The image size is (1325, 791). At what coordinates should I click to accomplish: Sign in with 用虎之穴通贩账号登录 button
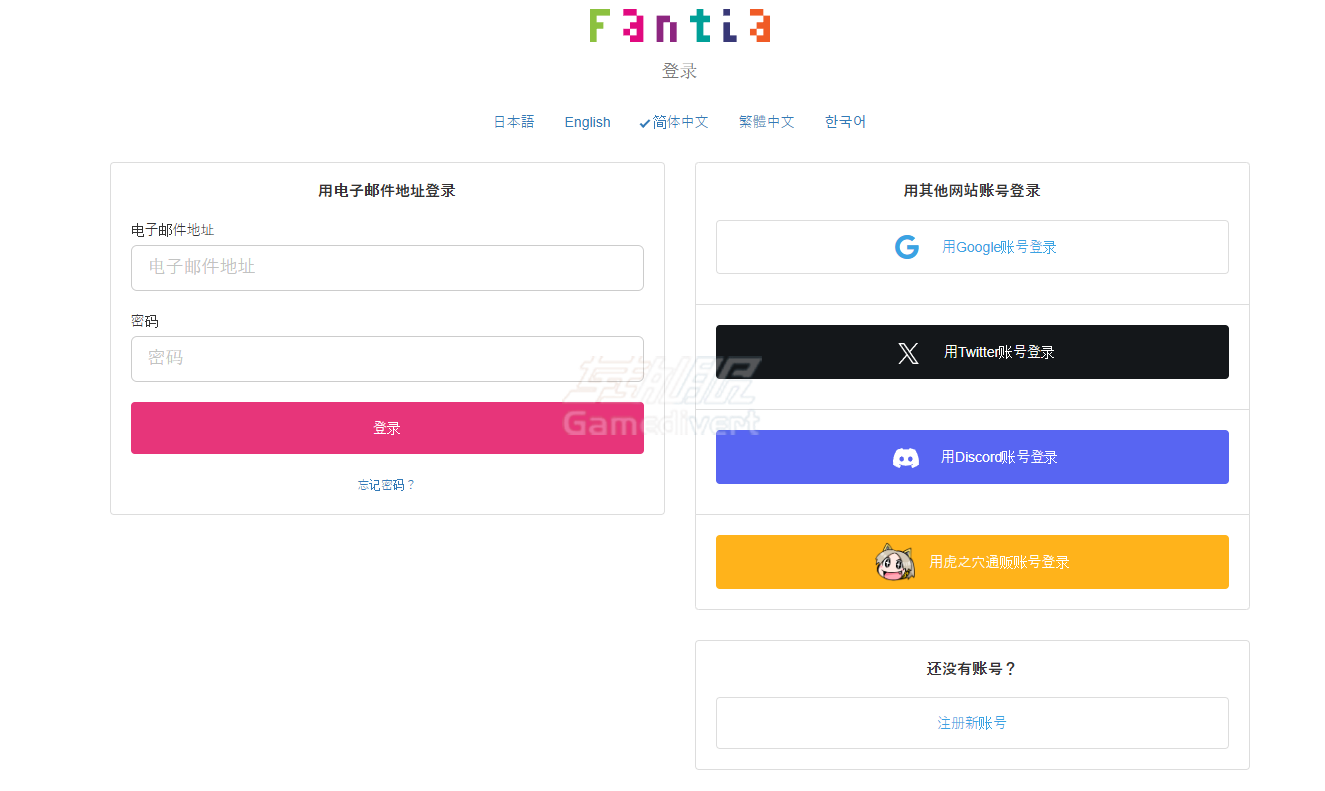(972, 562)
